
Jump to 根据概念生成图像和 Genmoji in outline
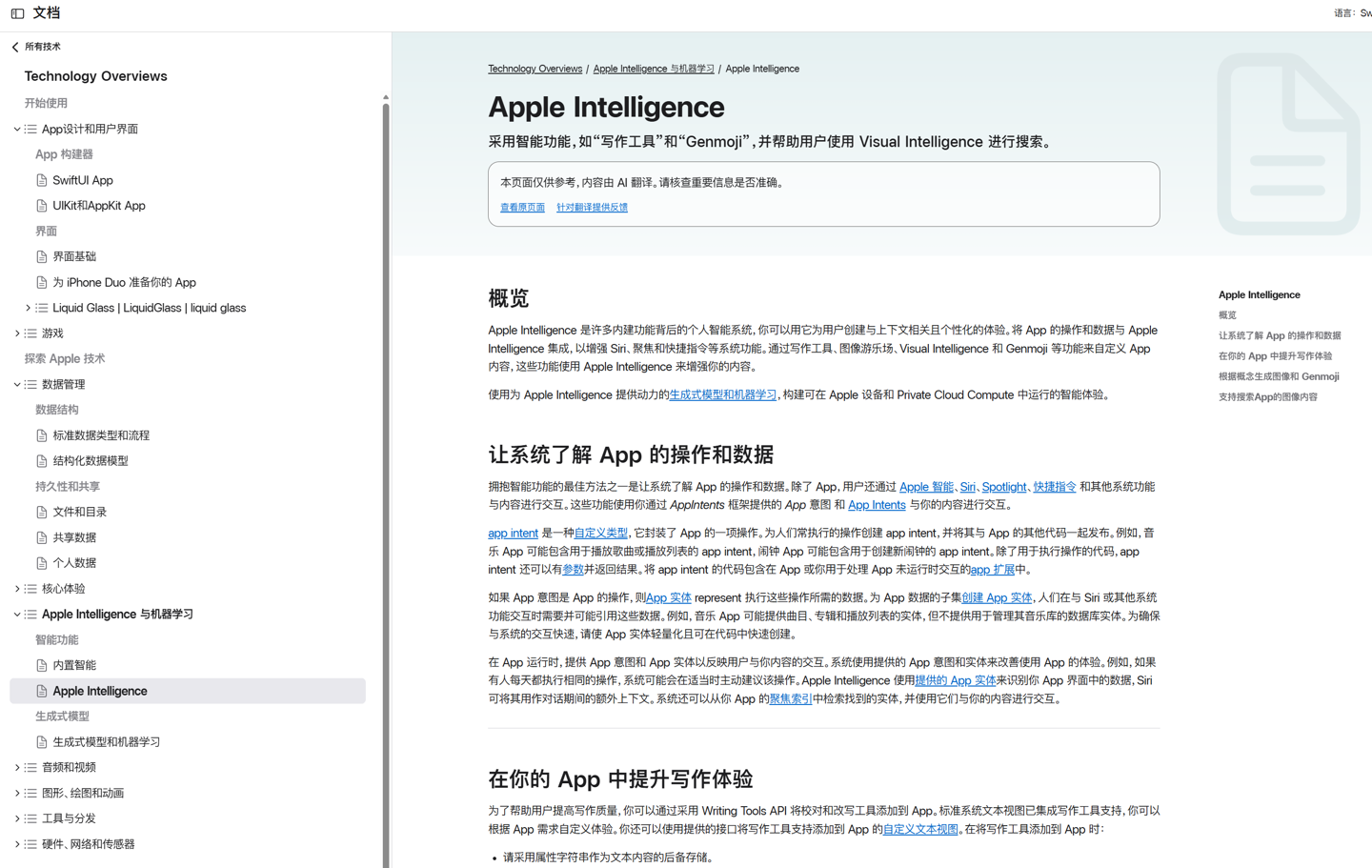click(x=1279, y=376)
